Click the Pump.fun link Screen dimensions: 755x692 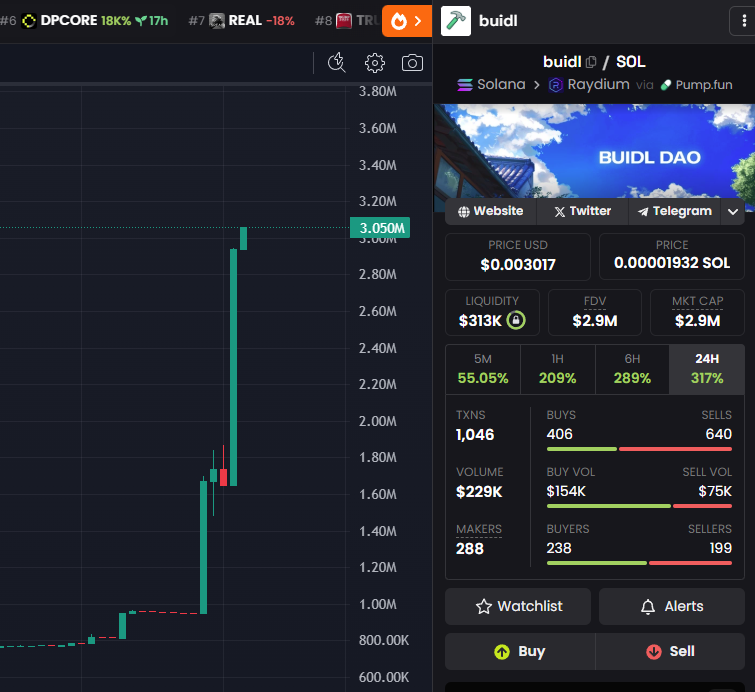point(696,85)
